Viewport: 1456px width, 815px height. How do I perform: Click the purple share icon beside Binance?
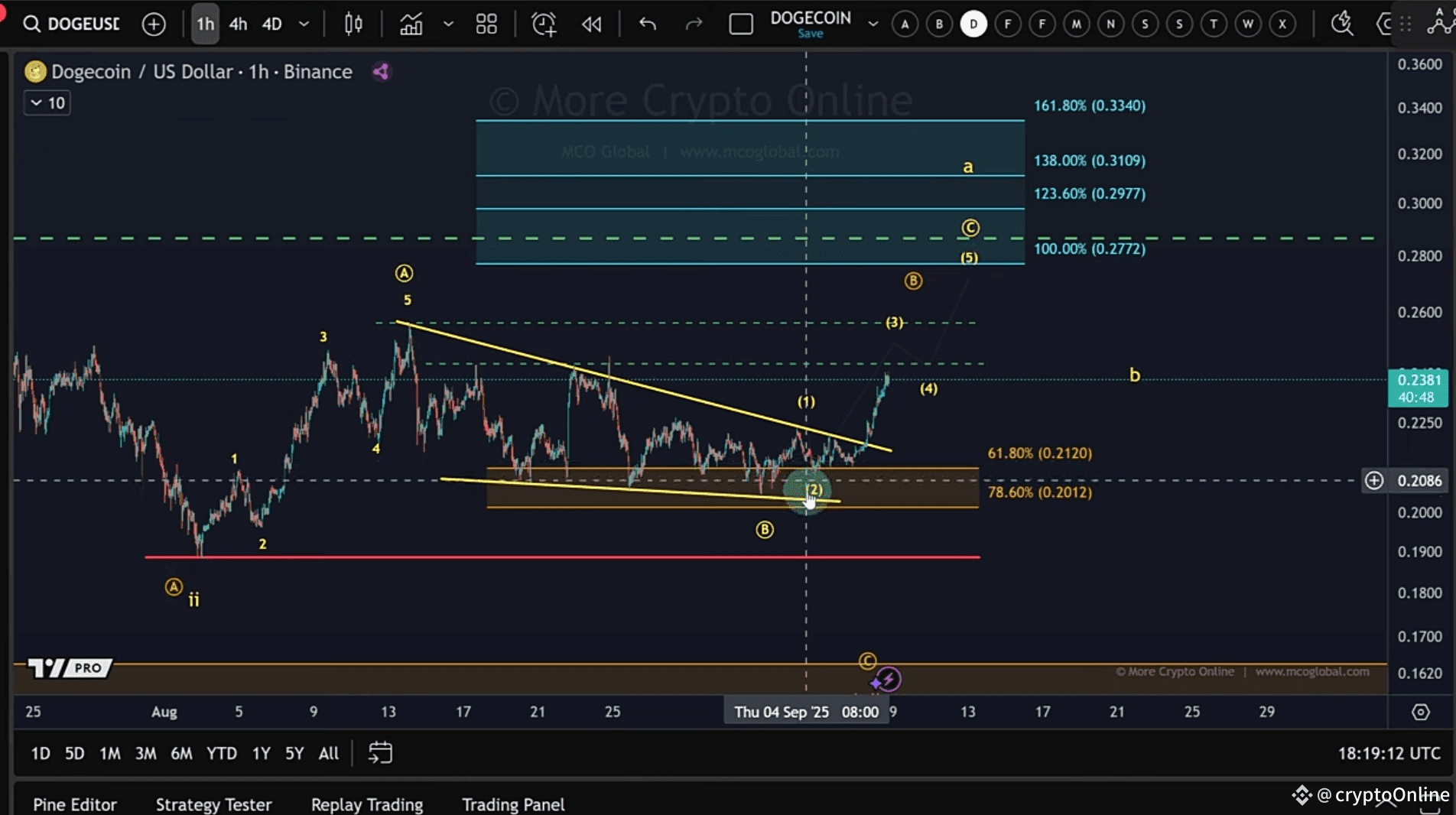click(381, 71)
